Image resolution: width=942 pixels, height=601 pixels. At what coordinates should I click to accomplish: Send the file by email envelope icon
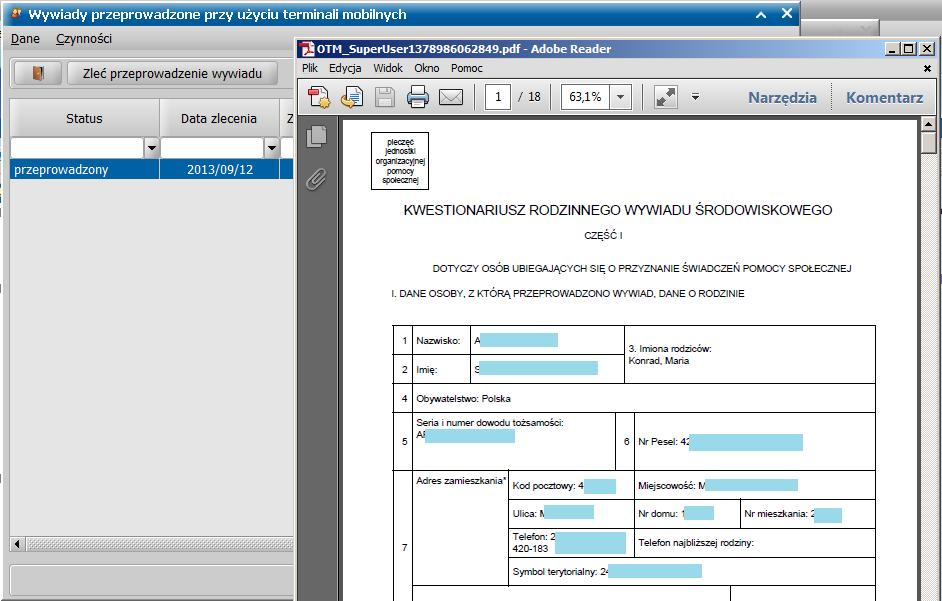(451, 97)
